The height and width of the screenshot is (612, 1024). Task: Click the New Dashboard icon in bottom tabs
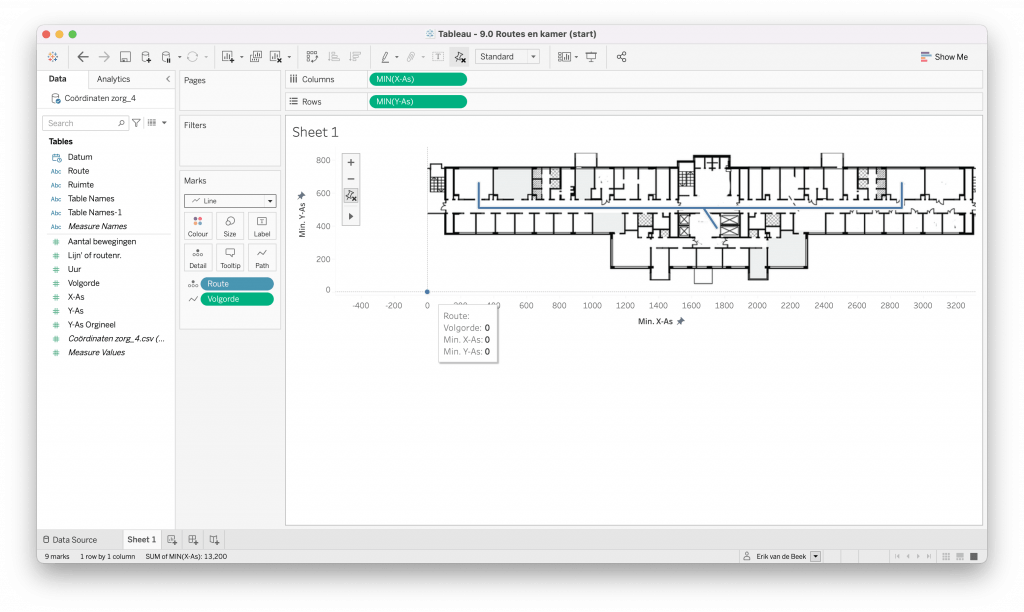(194, 540)
